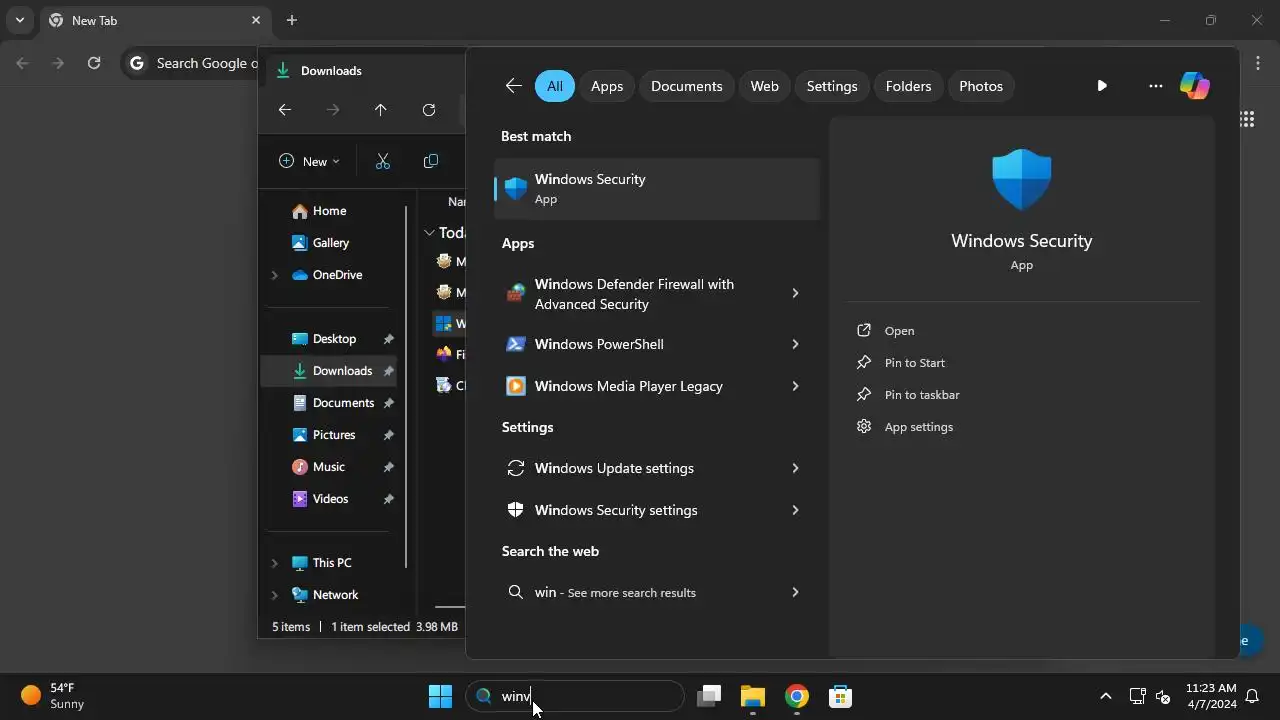1280x720 pixels.
Task: Open Windows Security best match result
Action: click(657, 188)
